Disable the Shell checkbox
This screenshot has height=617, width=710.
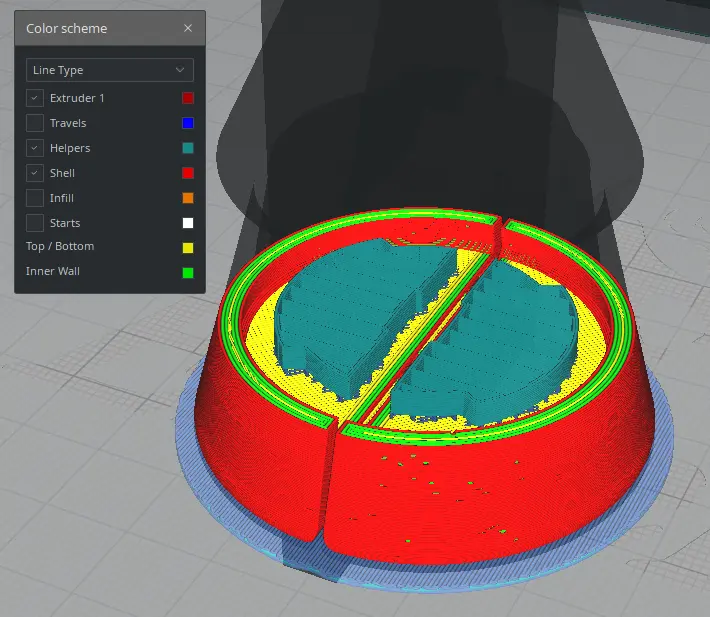35,173
